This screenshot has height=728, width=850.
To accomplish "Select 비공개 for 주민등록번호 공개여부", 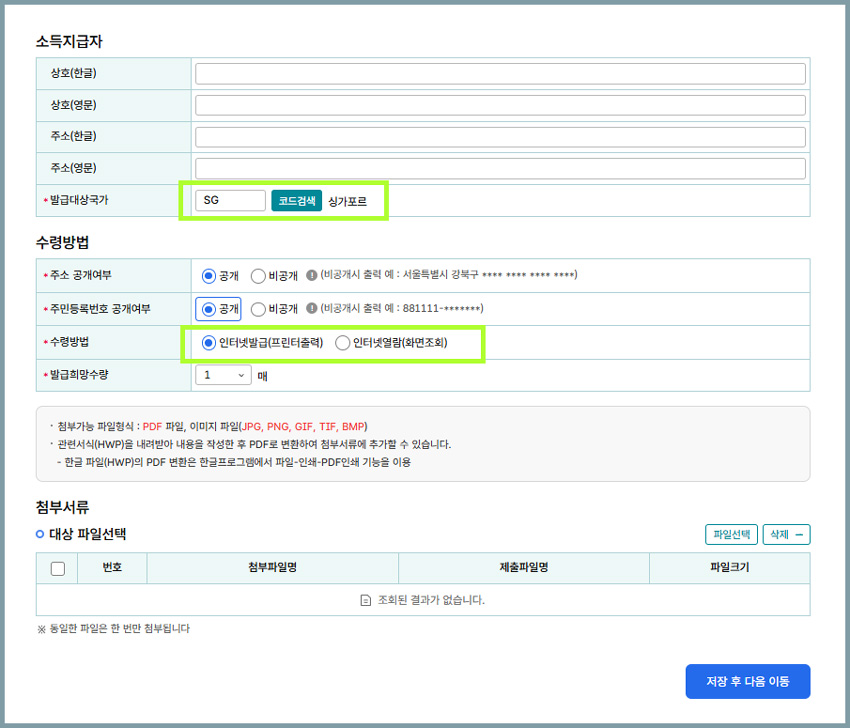I will pos(258,309).
